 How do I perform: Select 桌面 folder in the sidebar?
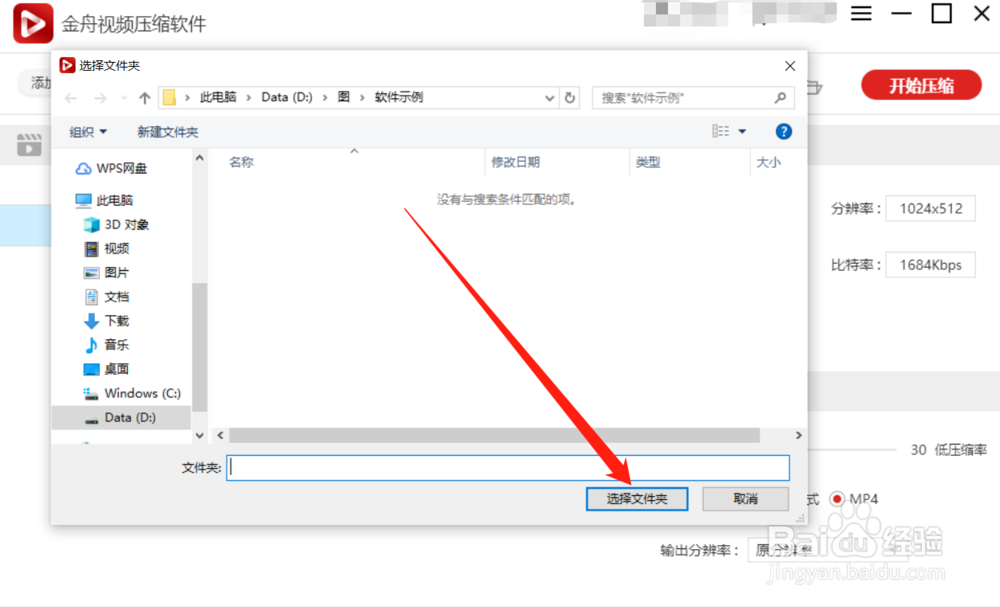(x=107, y=369)
